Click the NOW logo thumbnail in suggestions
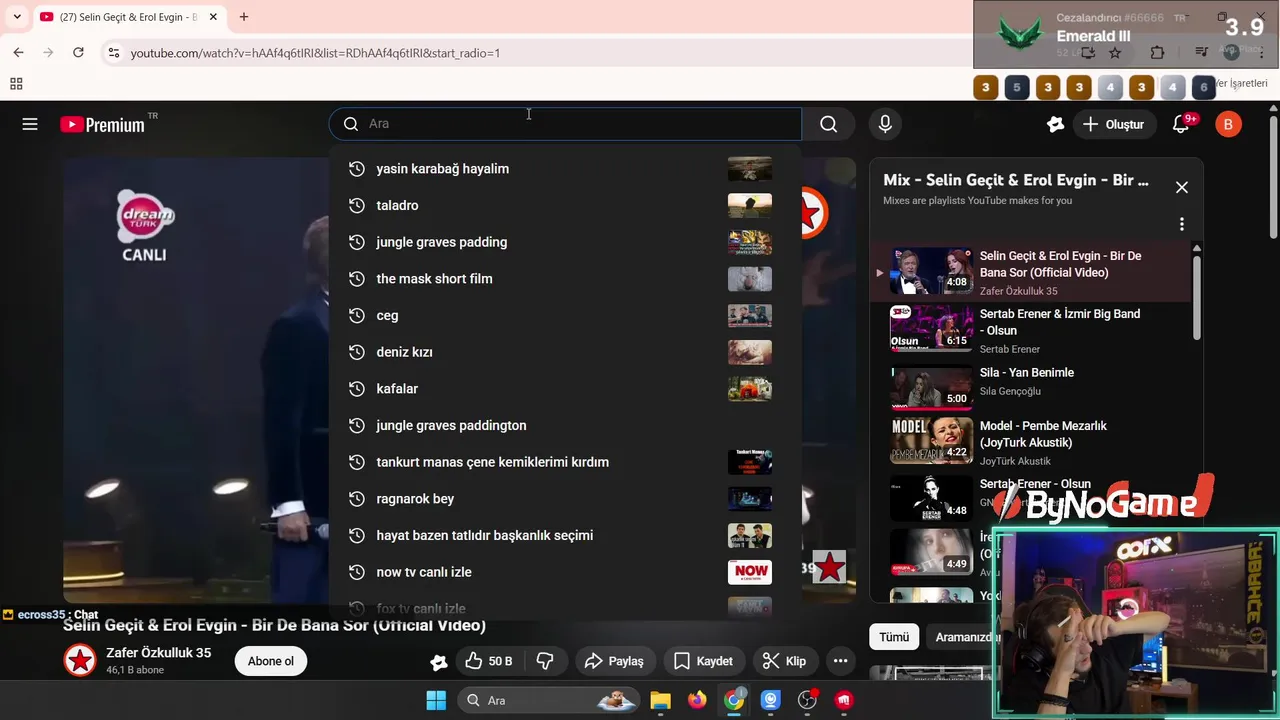 click(x=750, y=572)
